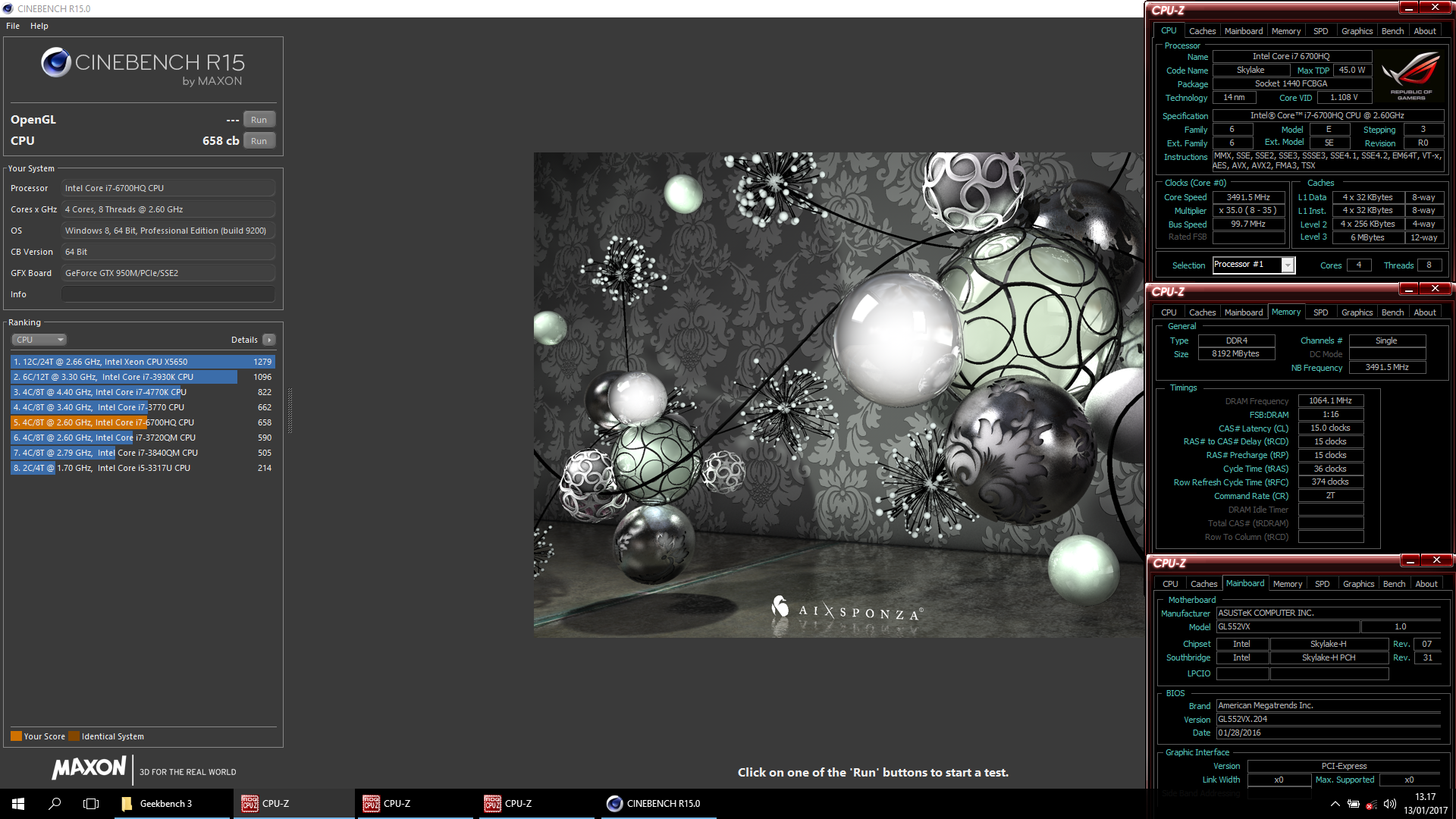
Task: Open the Windows Start menu
Action: point(18,803)
